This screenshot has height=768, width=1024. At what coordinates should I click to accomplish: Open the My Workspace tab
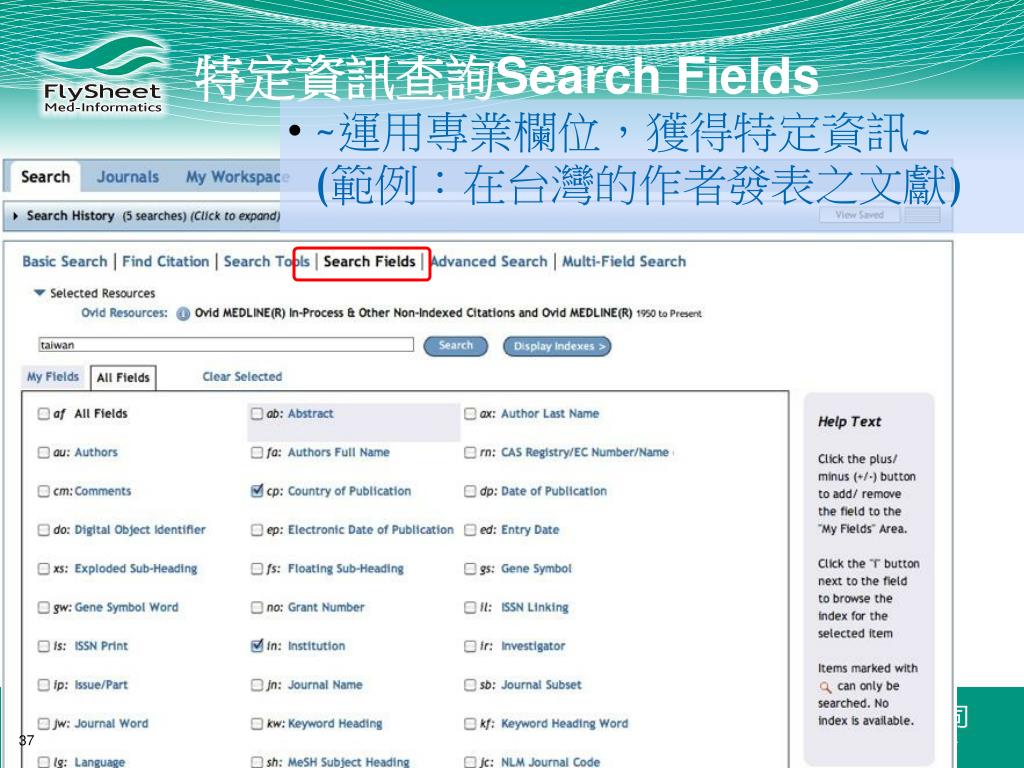236,177
